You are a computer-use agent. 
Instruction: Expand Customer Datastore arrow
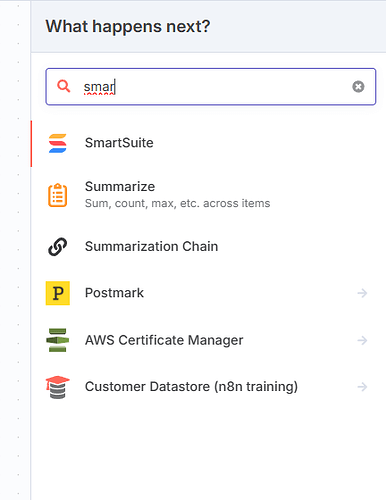point(362,387)
